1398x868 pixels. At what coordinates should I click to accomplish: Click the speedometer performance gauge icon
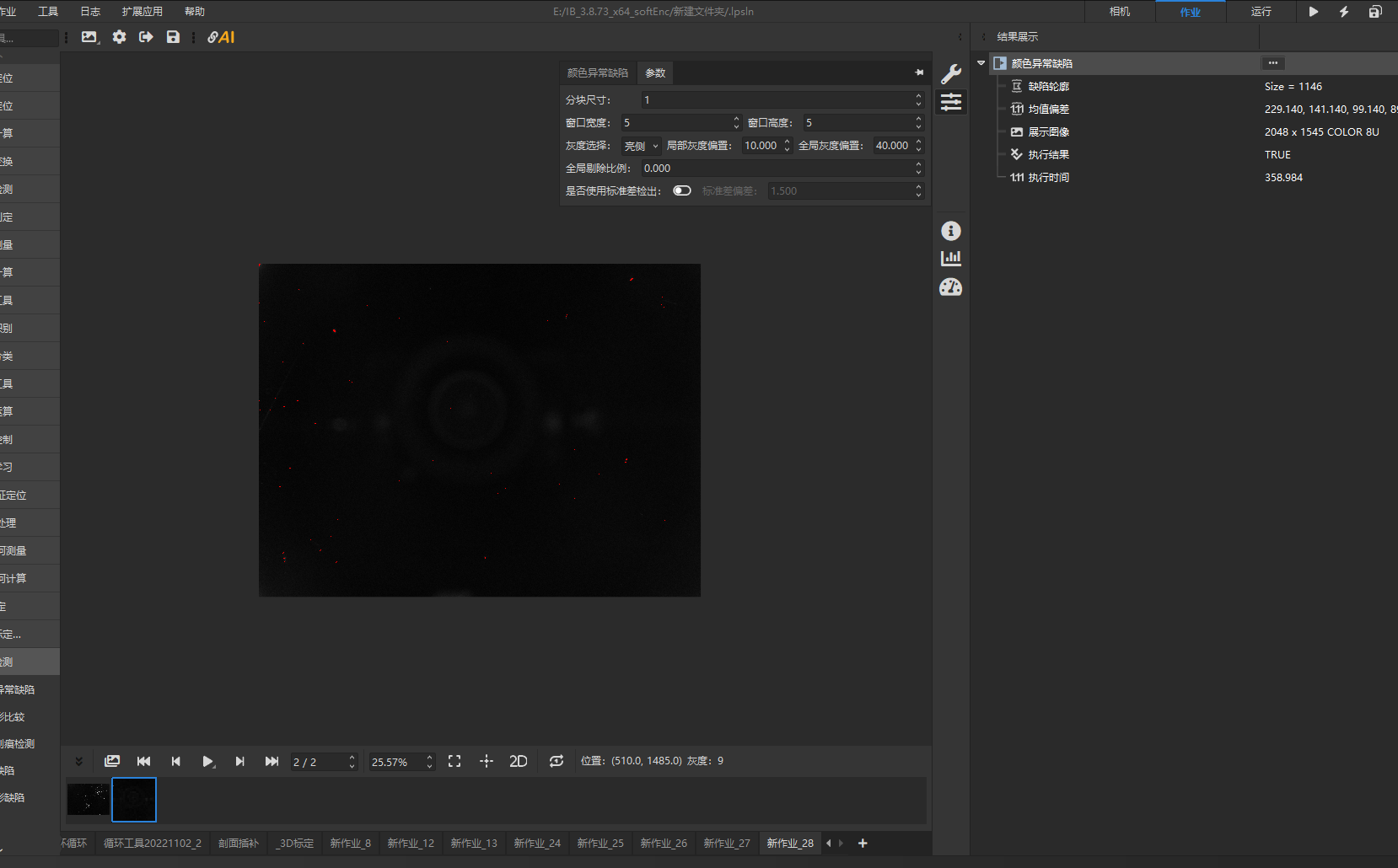tap(950, 287)
